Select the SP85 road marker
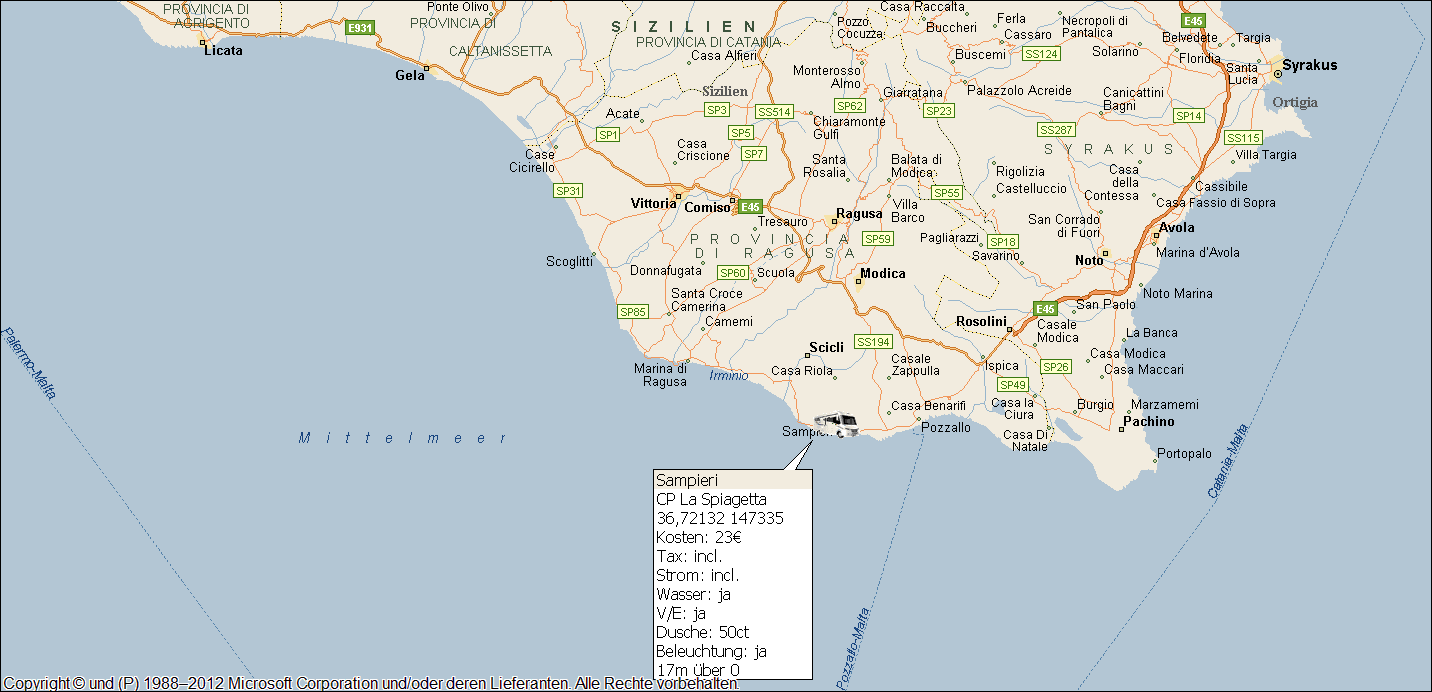This screenshot has height=692, width=1432. (633, 312)
